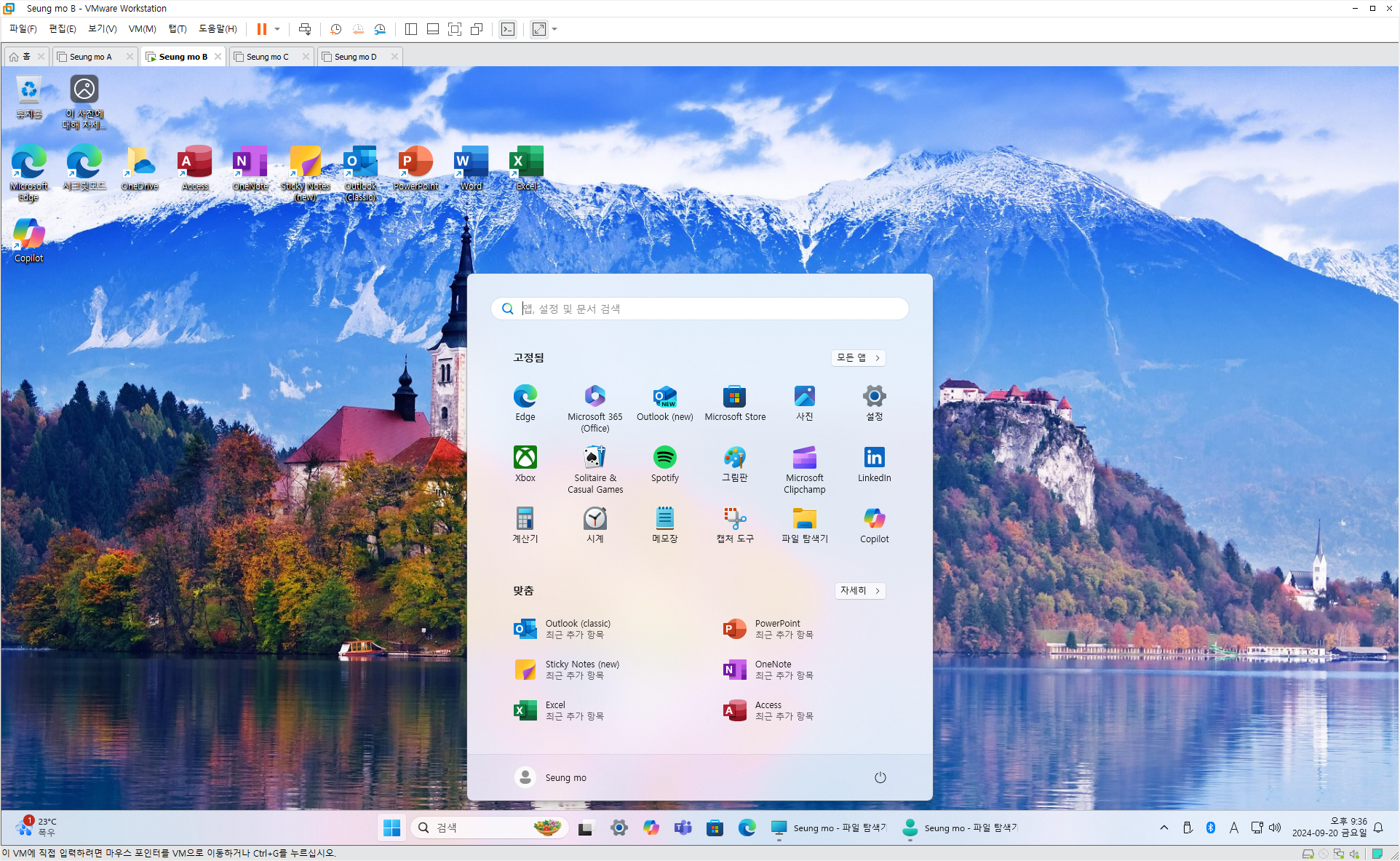Click the Start menu search field

point(699,309)
